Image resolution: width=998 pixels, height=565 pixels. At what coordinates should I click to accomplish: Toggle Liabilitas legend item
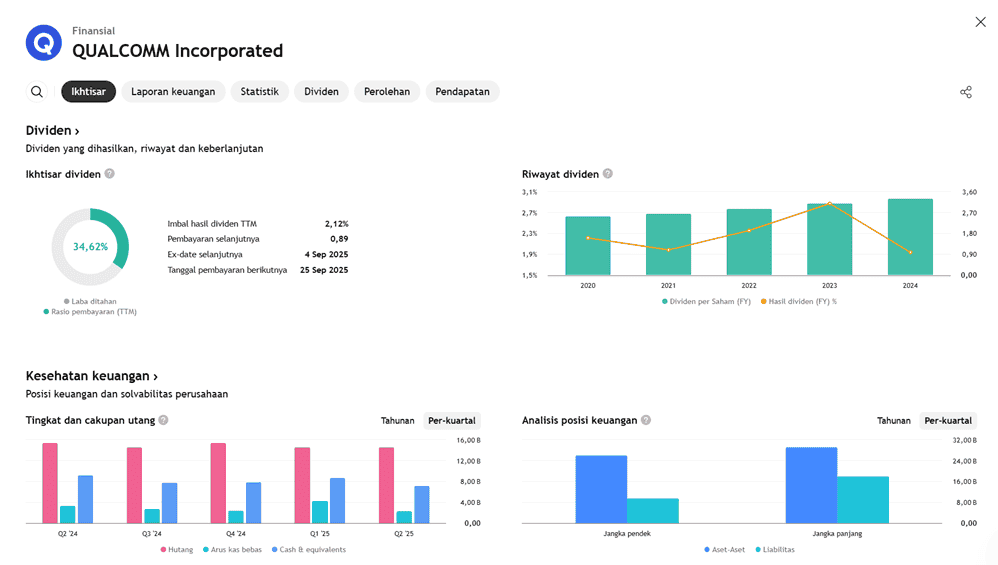pos(775,550)
